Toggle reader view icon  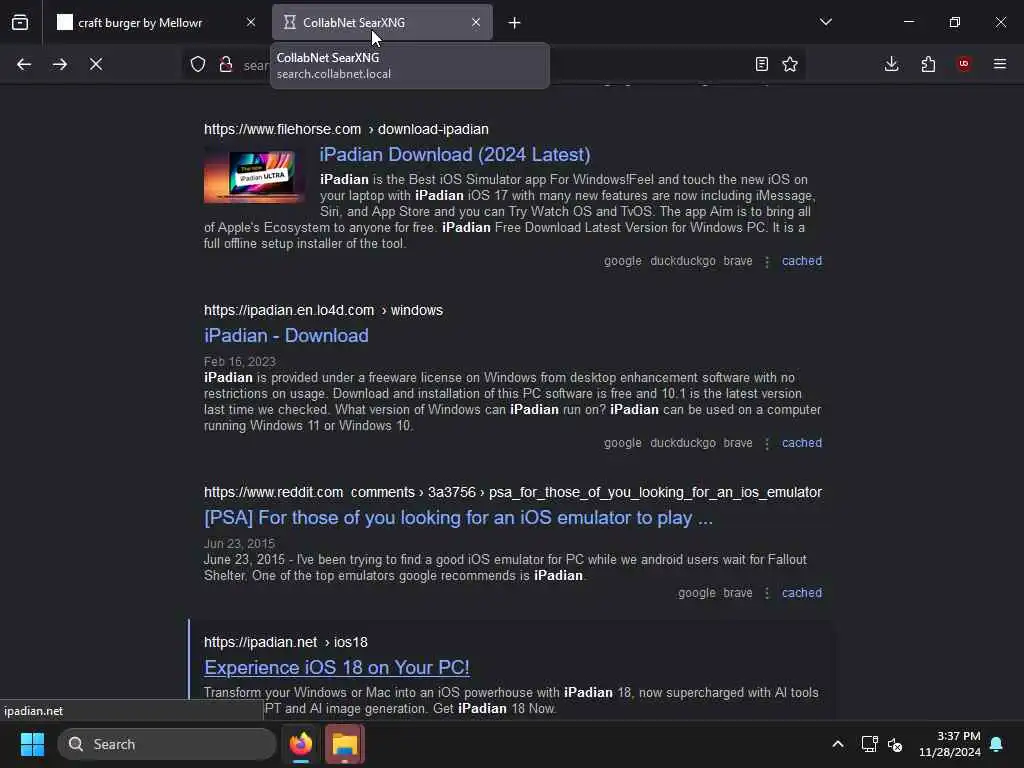761,64
